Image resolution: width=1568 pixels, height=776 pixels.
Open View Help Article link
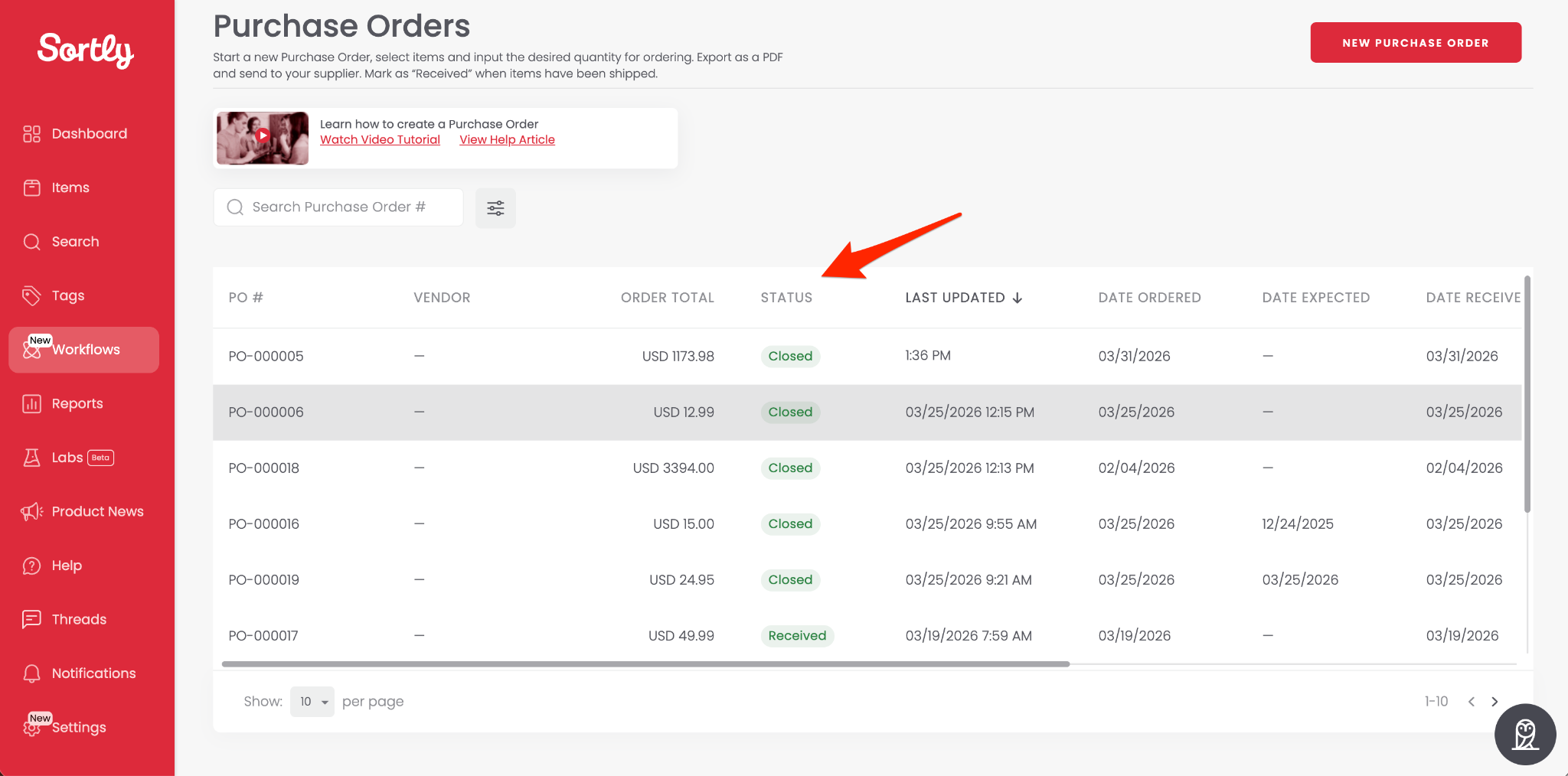[507, 139]
